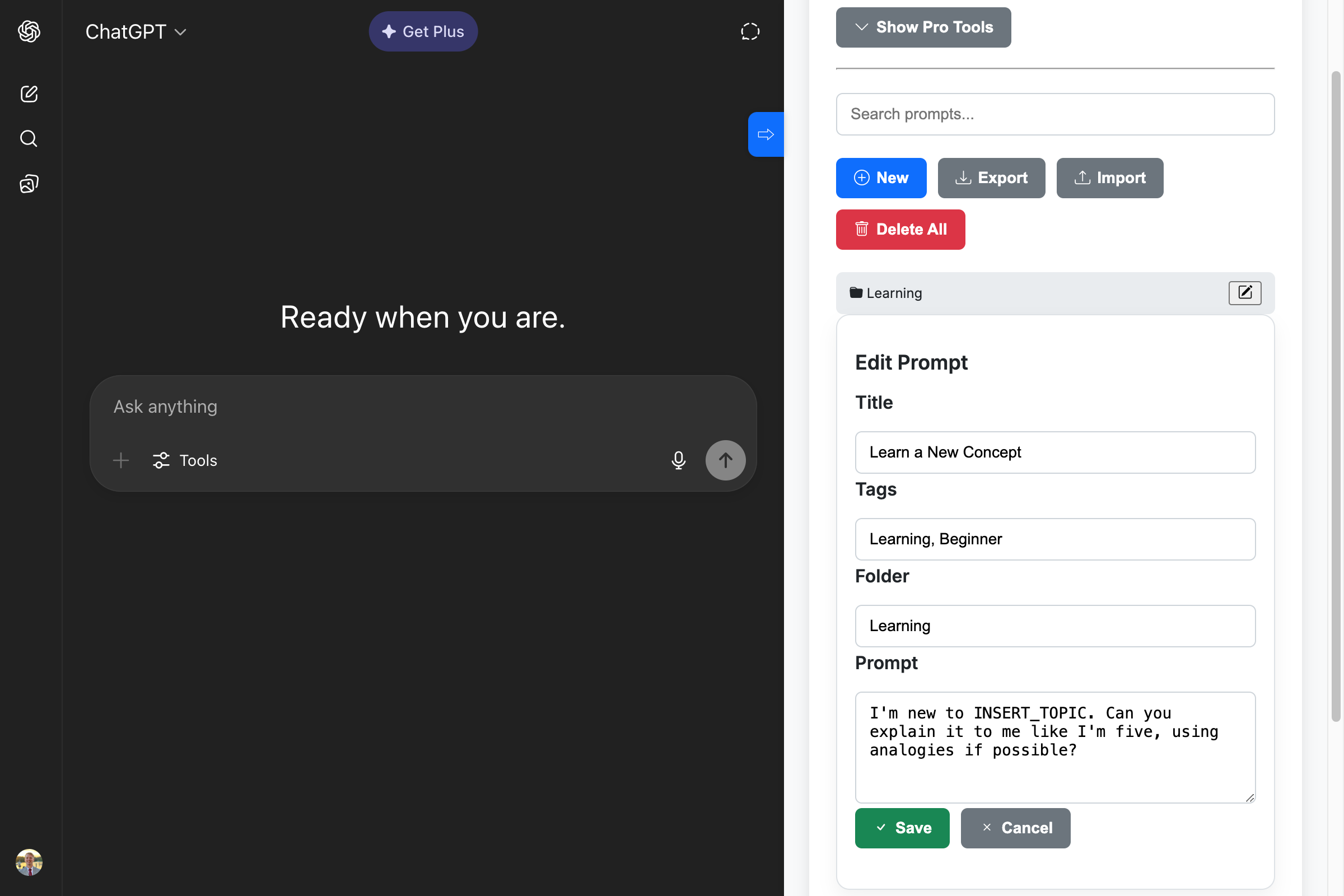The height and width of the screenshot is (896, 1344).
Task: Collapse the side panel with blue arrow
Action: (x=766, y=134)
